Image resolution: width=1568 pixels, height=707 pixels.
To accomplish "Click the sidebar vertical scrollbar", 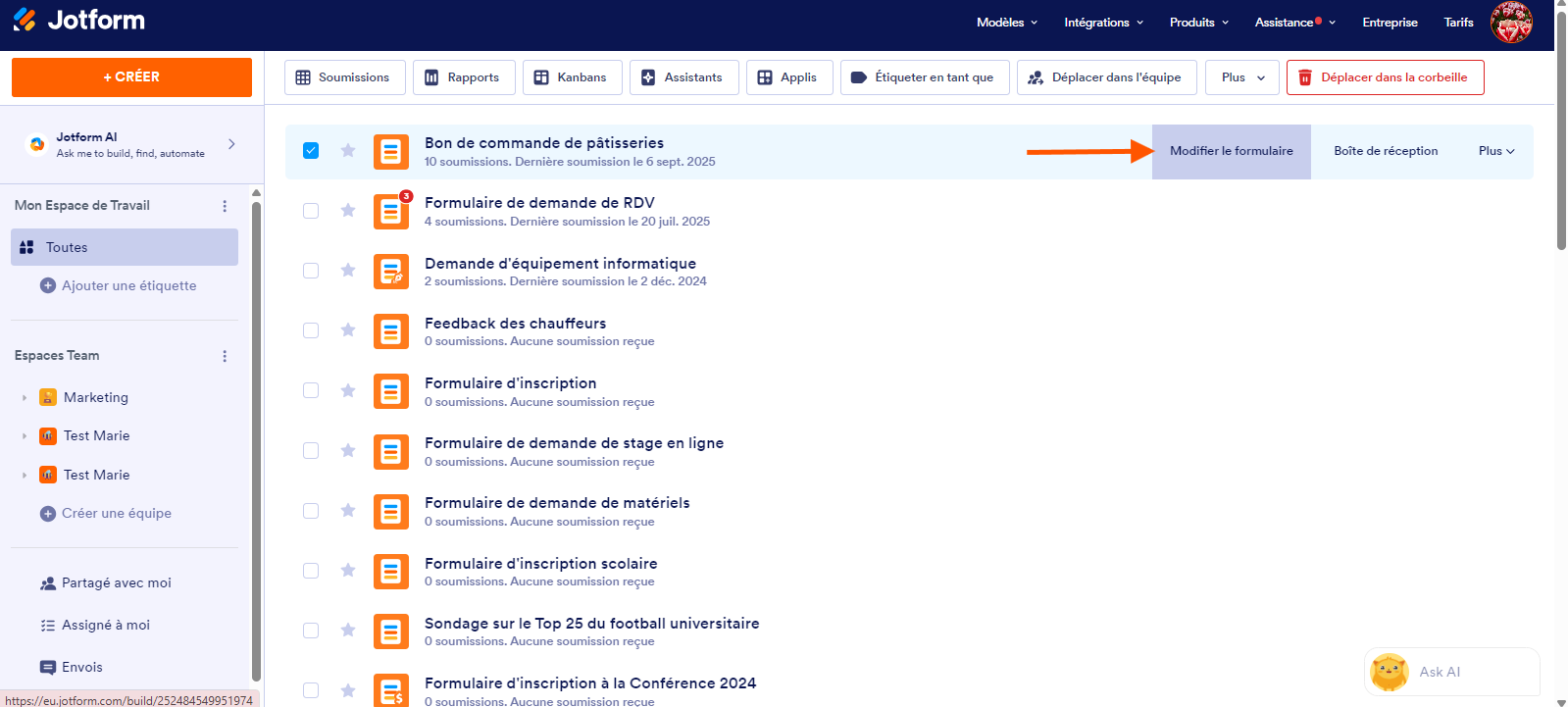I will [x=257, y=441].
